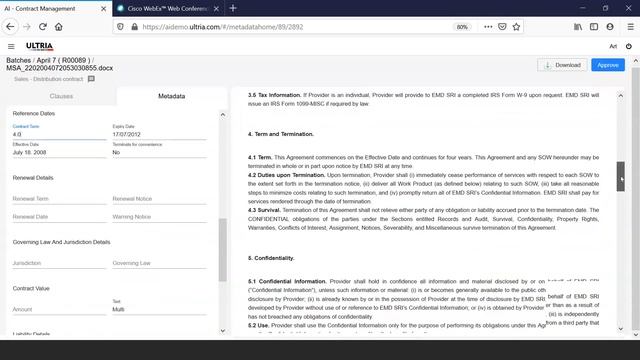
Task: Click the power logout icon
Action: pos(629,47)
